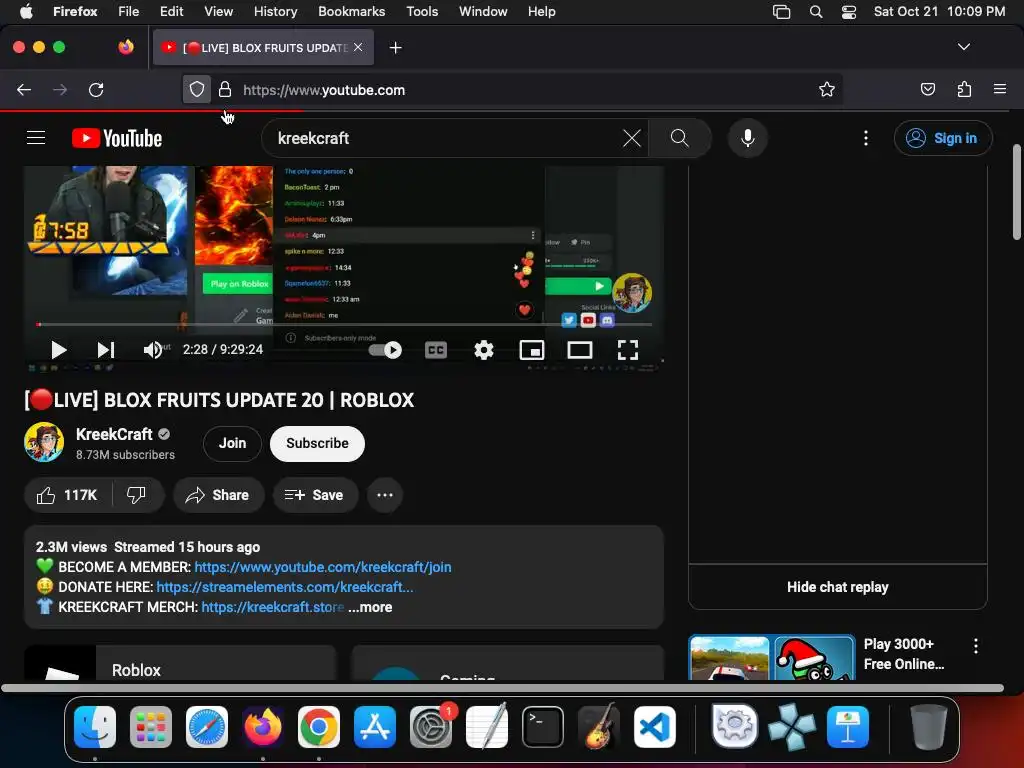
Task: Skip to the next video
Action: pyautogui.click(x=106, y=350)
